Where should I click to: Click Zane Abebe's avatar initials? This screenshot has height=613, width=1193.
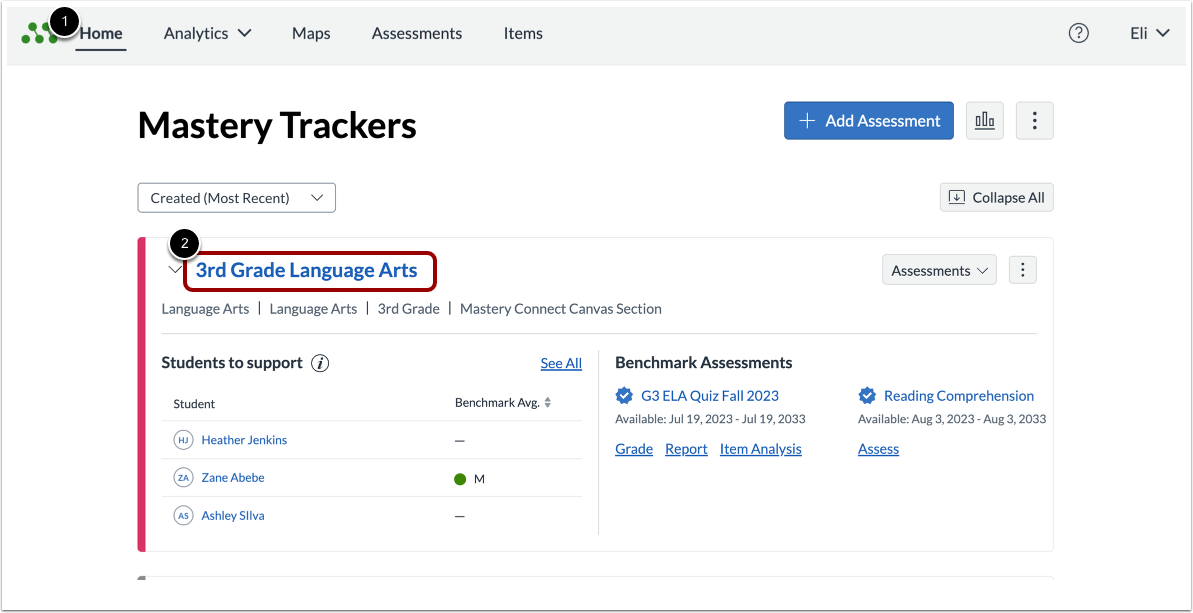click(x=183, y=477)
